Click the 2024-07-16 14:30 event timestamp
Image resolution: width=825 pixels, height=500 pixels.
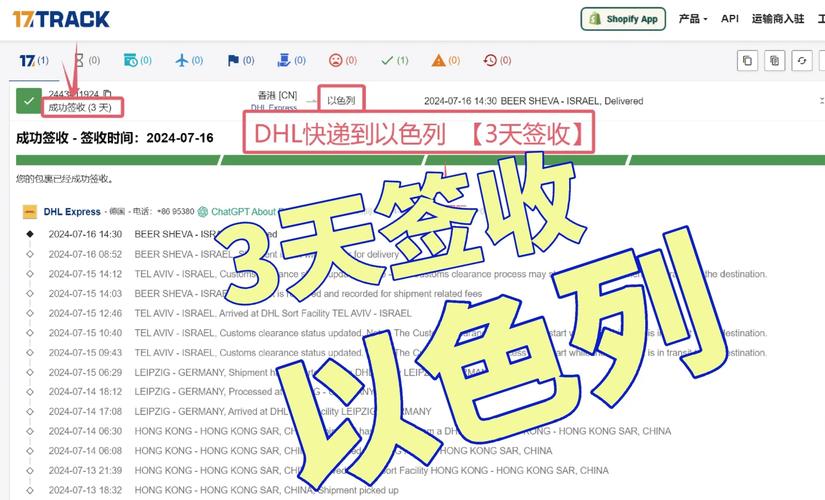point(85,234)
